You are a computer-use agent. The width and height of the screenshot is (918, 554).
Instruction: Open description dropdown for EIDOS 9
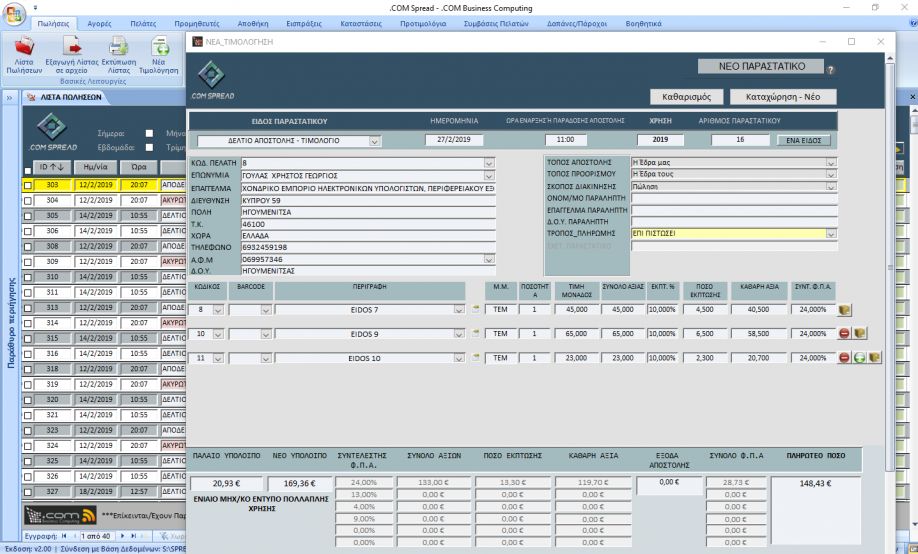[460, 334]
